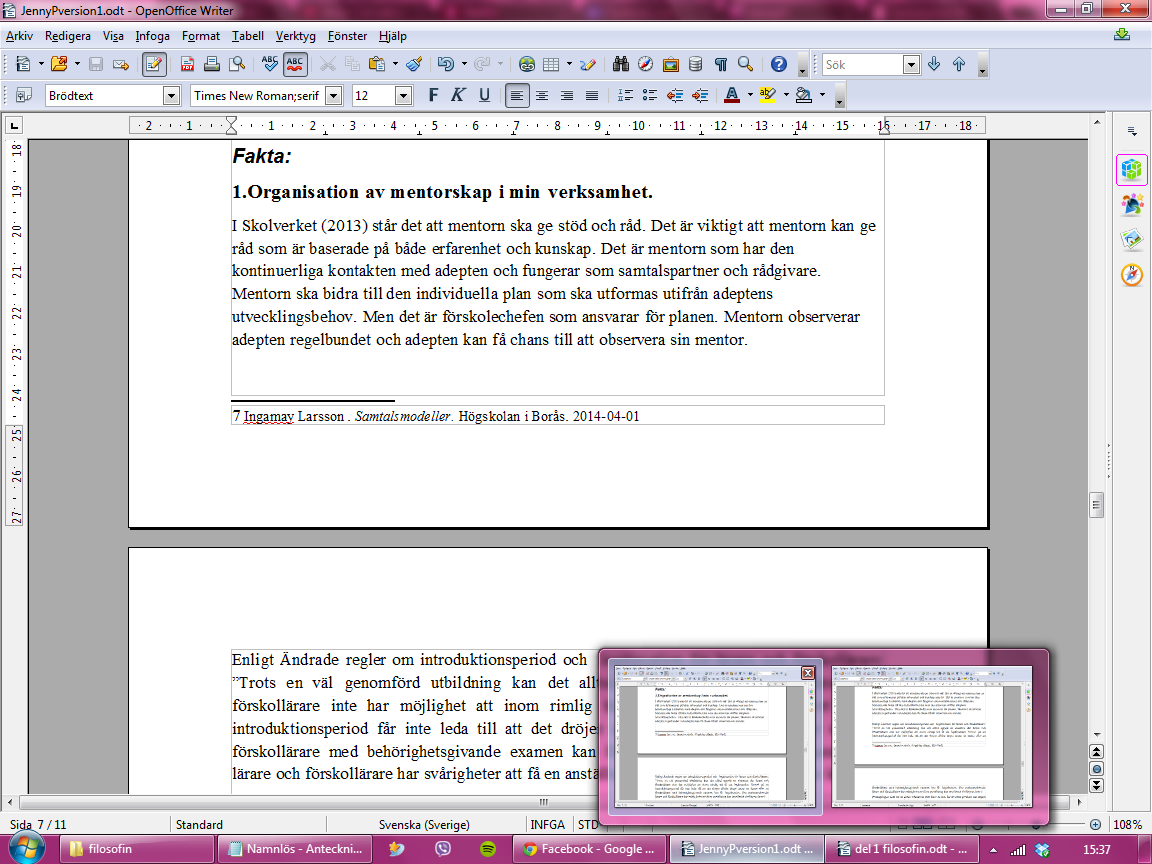Select Justified paragraph alignment
Viewport: 1152px width, 864px height.
tap(591, 96)
